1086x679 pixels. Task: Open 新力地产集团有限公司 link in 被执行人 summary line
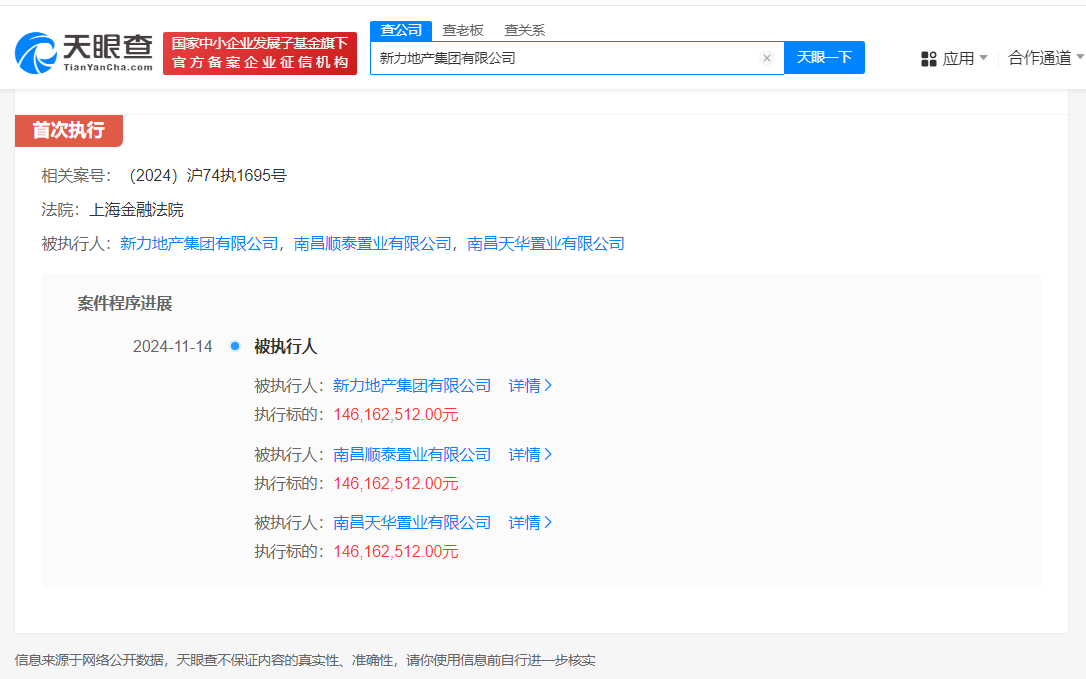pos(199,244)
